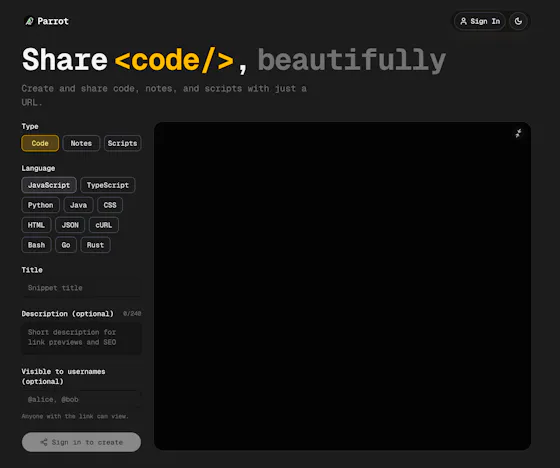Click the Language section label
Viewport: 560px width, 468px height.
[x=38, y=168]
